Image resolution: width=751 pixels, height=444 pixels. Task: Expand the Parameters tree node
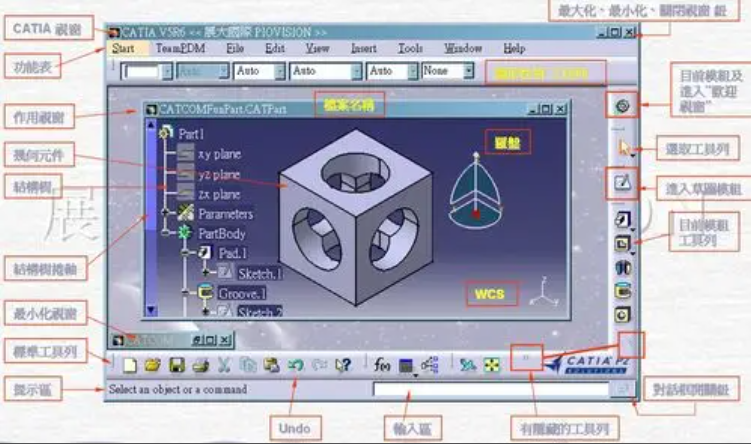165,212
